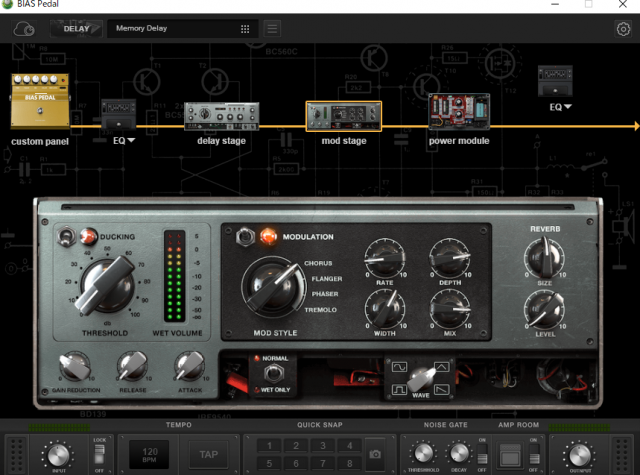Click the 120 BPM tempo field
Screen dimensions: 640x475
click(x=149, y=454)
